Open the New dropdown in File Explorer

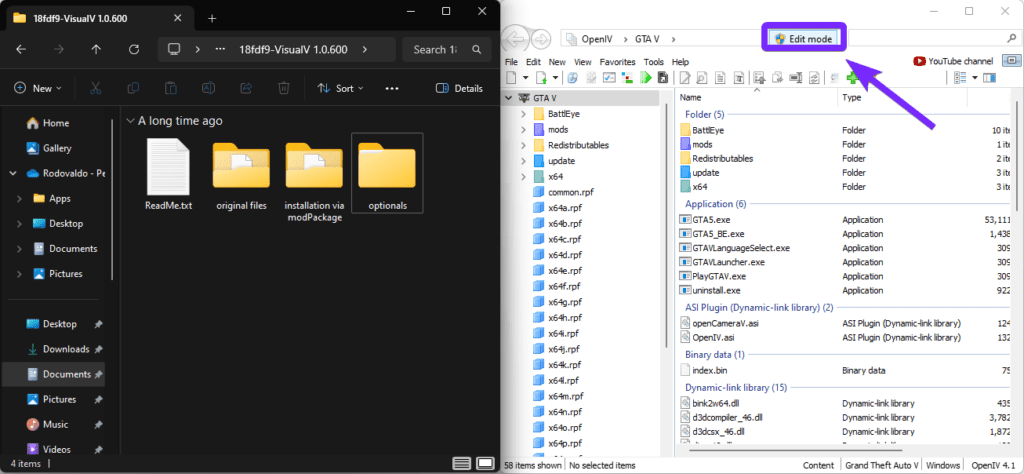[x=38, y=88]
